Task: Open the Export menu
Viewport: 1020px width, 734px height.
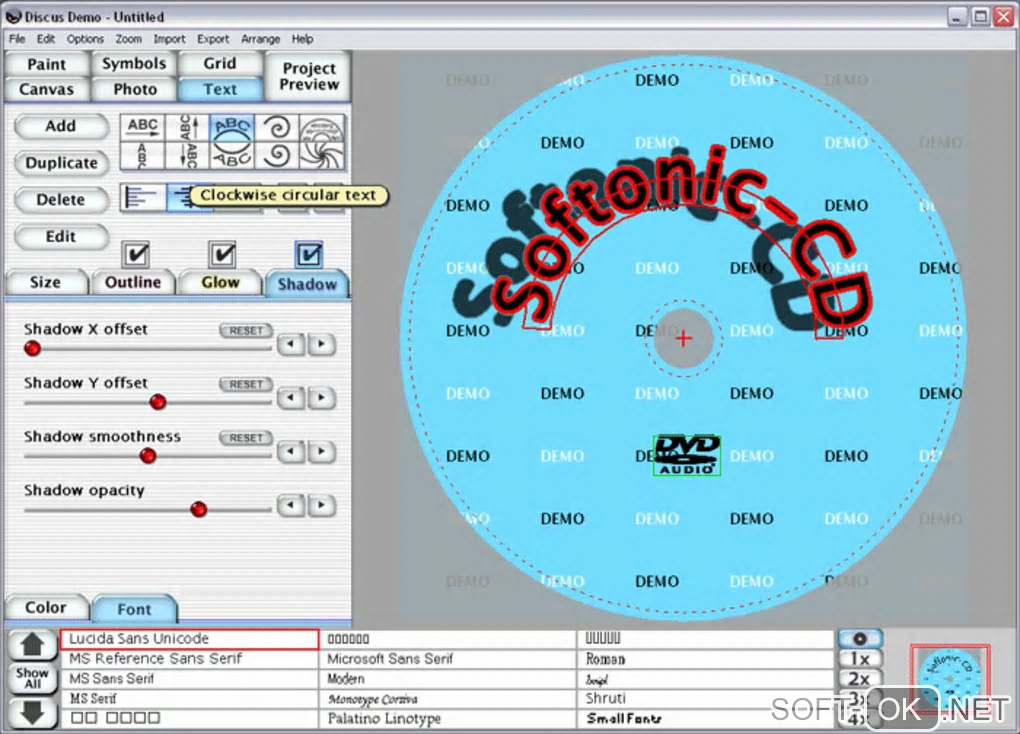Action: coord(213,39)
